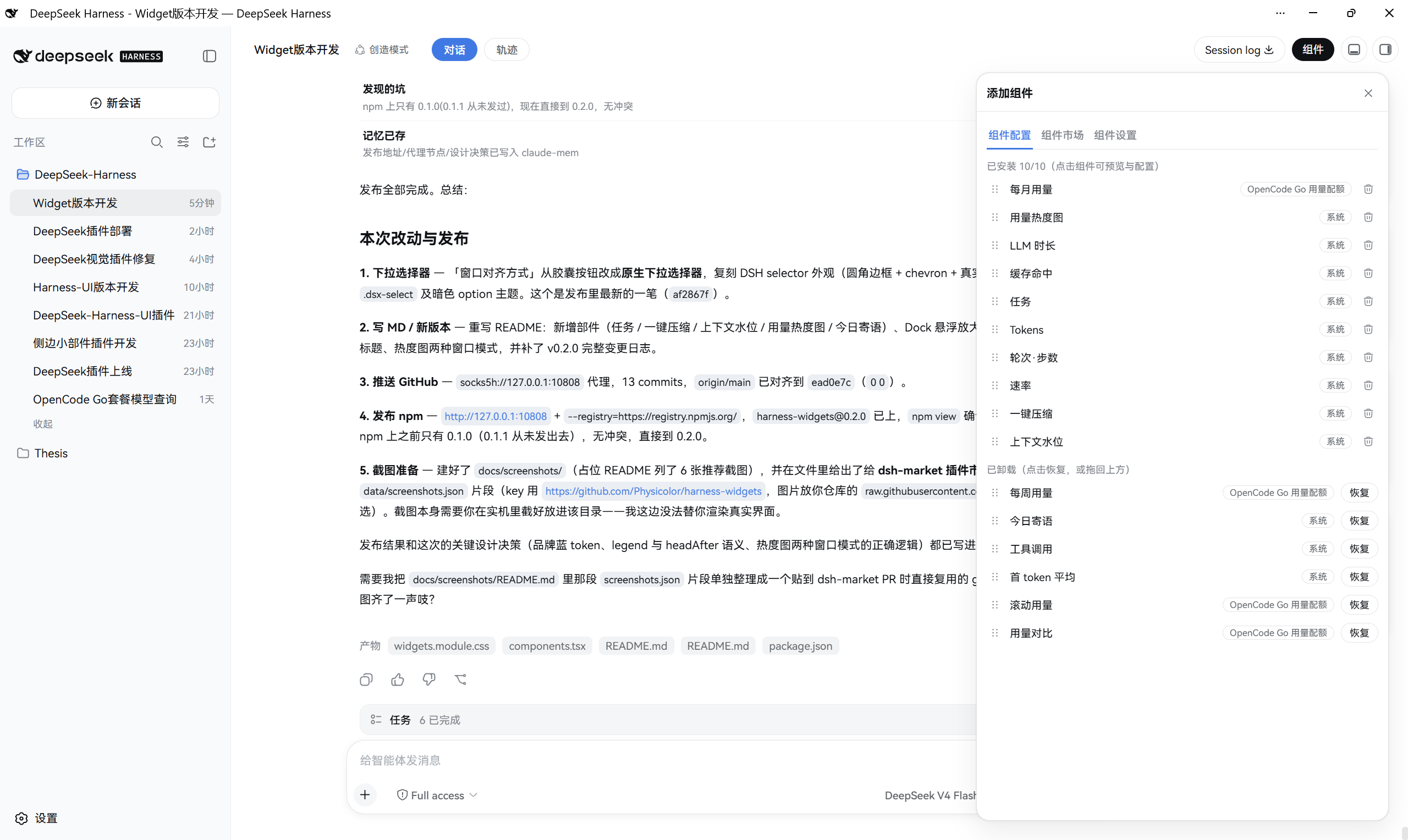The image size is (1408, 840).
Task: Toggle the 组件 panel button
Action: (x=1312, y=50)
